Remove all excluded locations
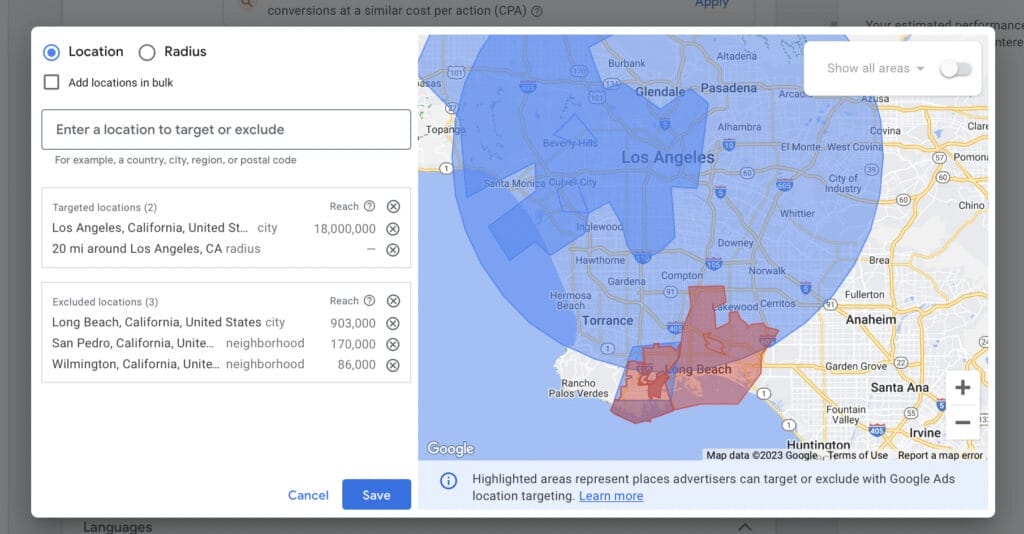 [x=393, y=301]
